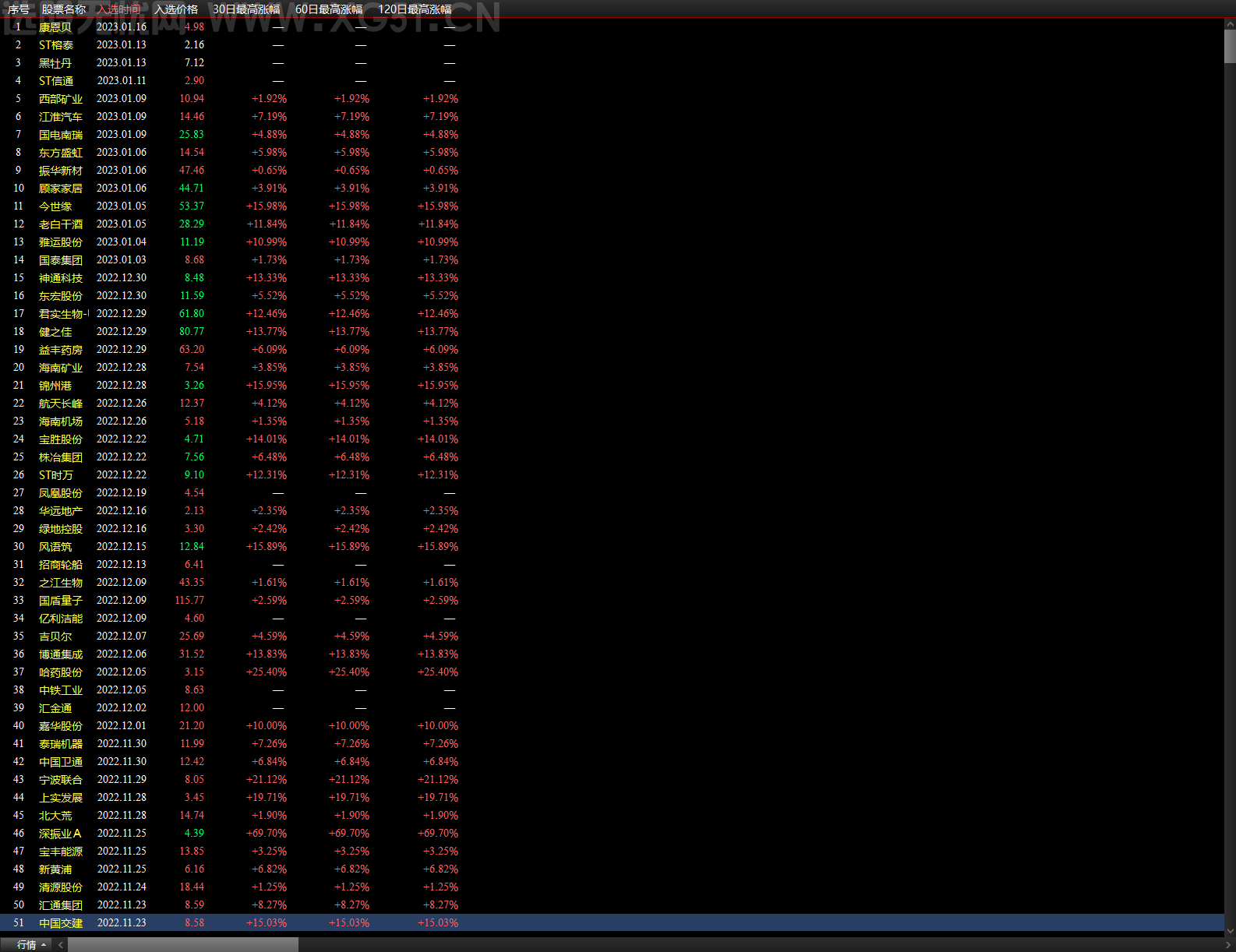
Task: Select the 康恩贝 stock row
Action: point(612,27)
